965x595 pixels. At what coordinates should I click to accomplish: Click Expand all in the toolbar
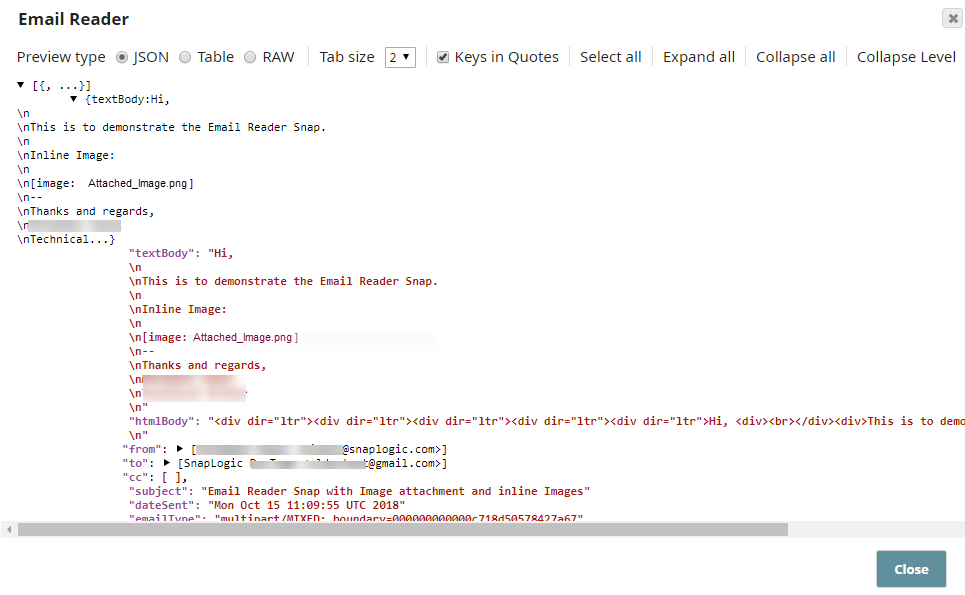[698, 57]
